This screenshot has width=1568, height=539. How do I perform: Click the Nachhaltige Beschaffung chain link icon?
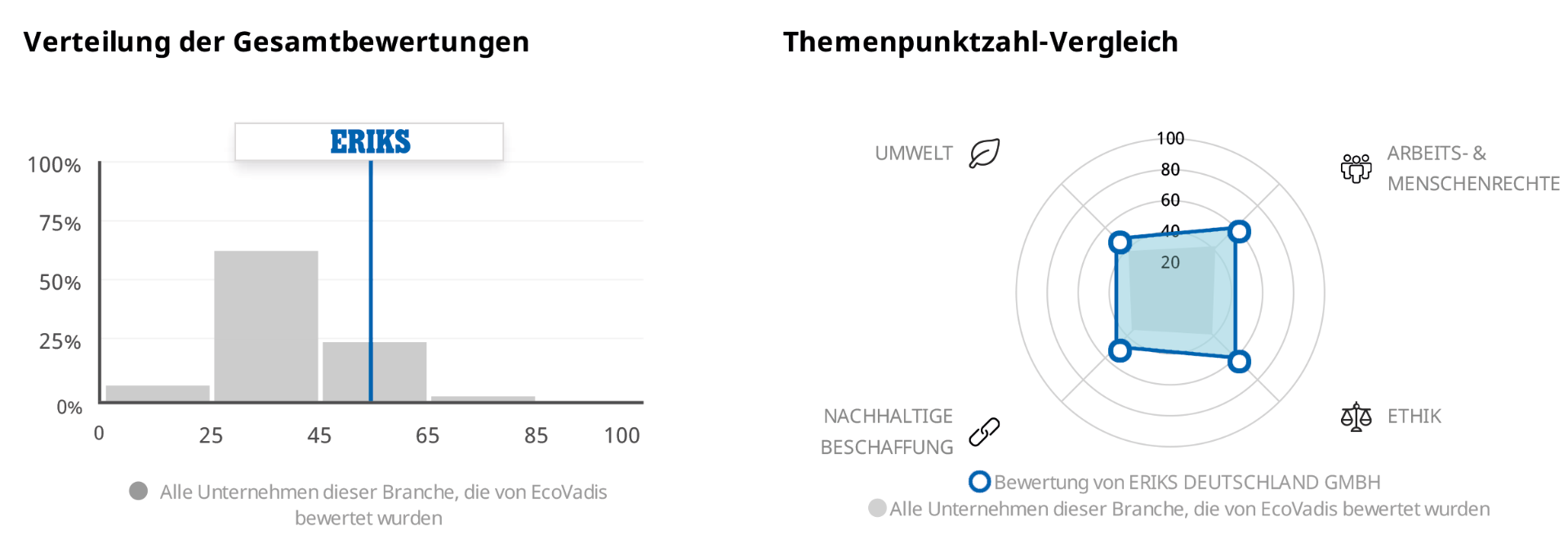[x=984, y=432]
